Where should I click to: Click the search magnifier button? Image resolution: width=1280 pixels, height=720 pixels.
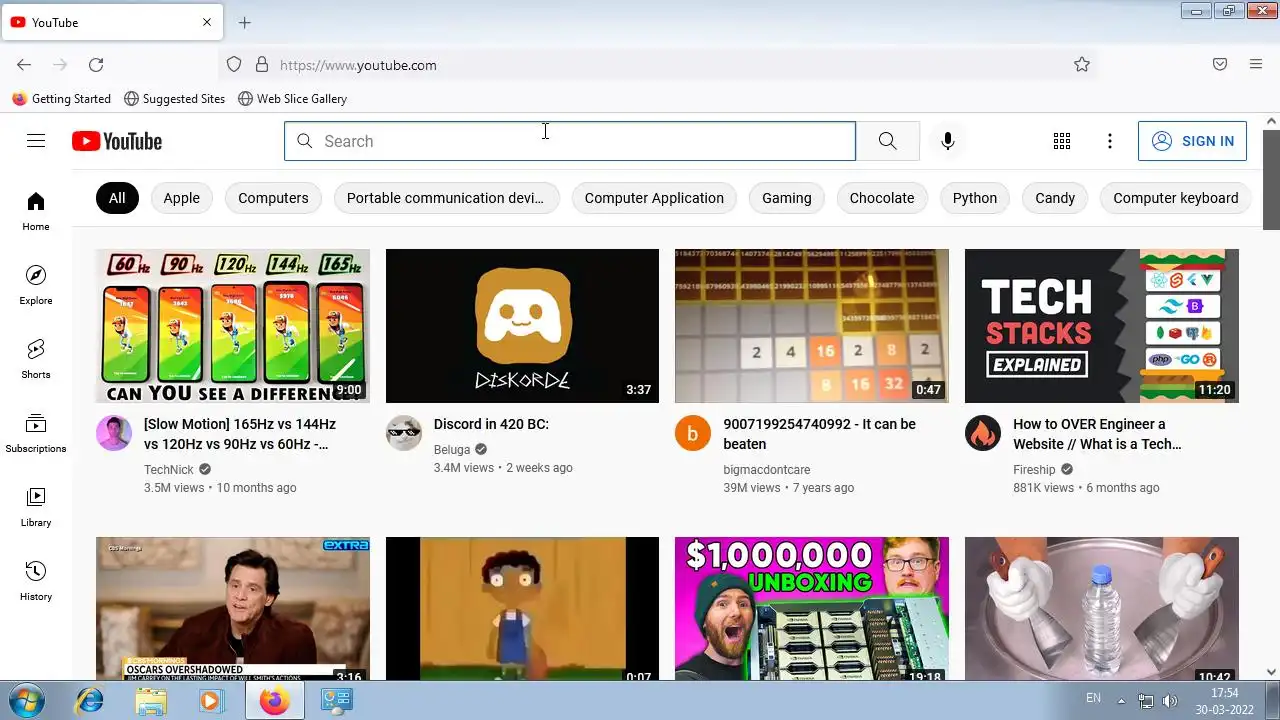coord(888,141)
